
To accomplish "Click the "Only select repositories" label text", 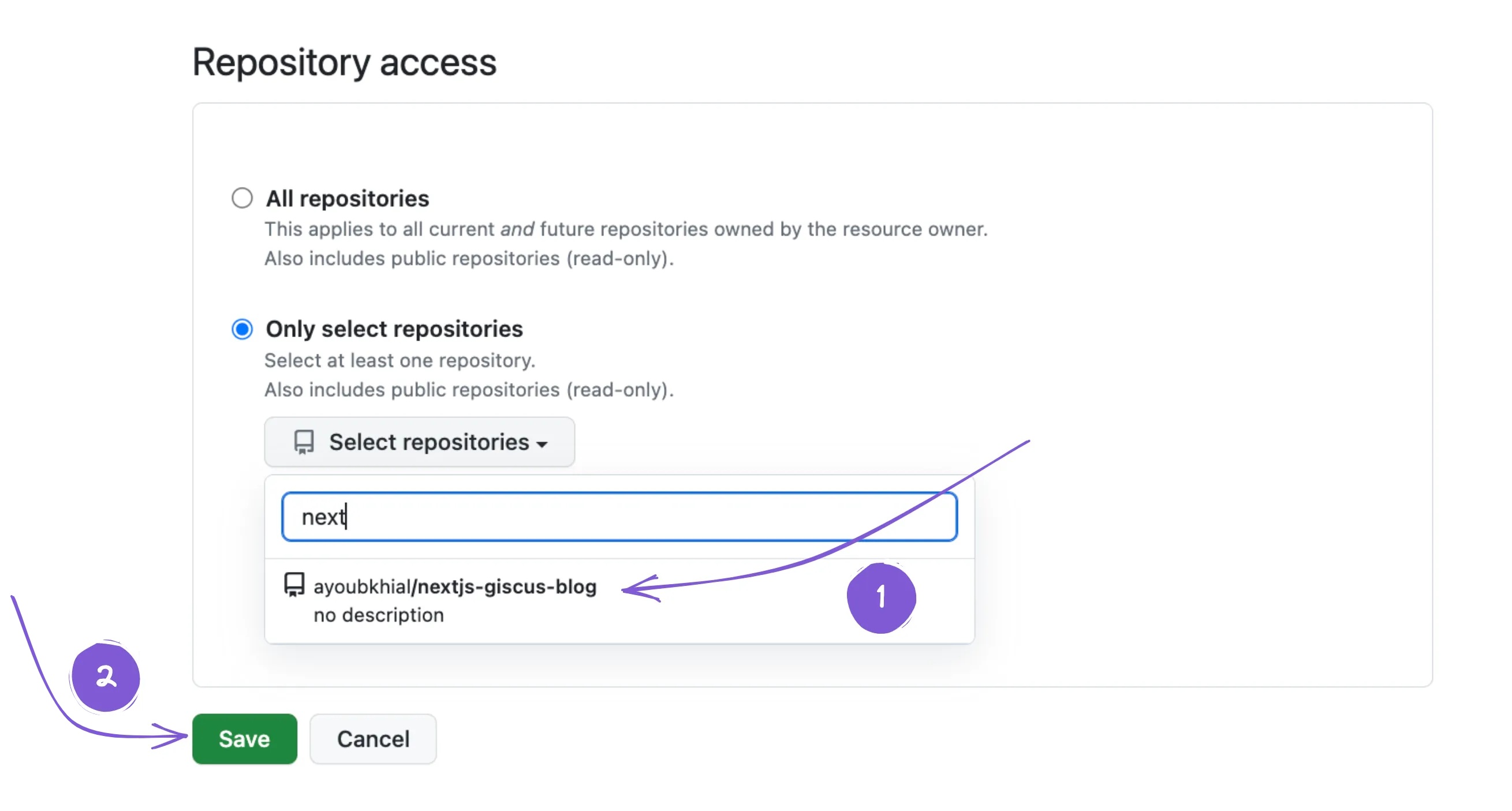I will [394, 329].
